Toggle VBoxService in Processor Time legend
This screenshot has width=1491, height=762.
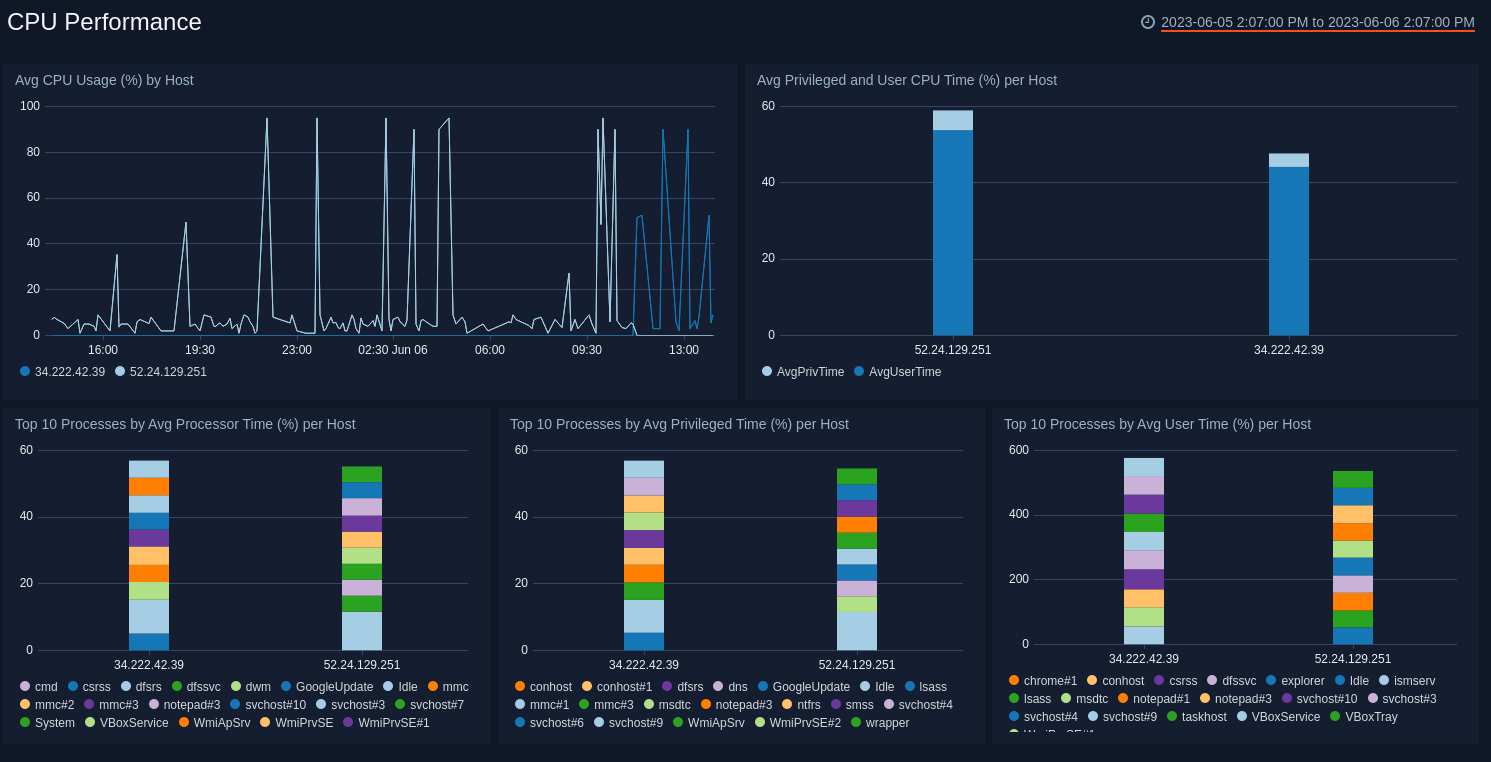click(127, 723)
